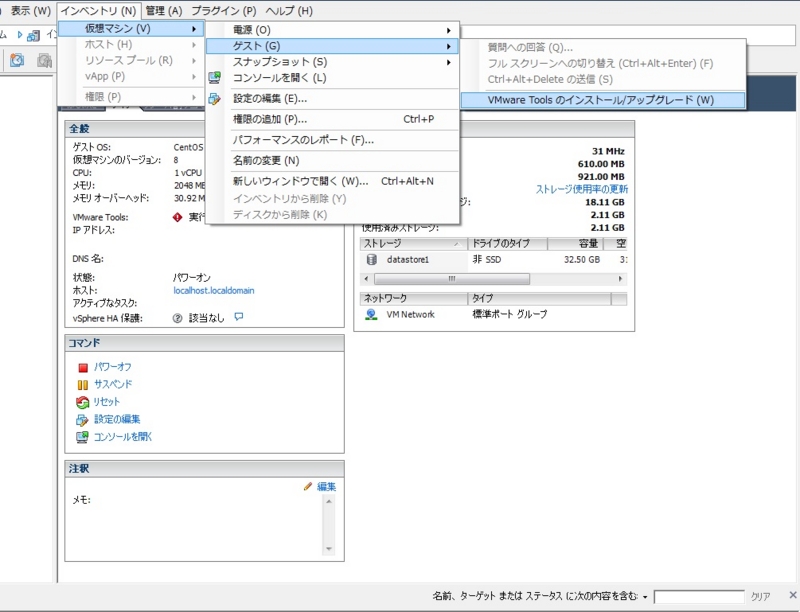Image resolution: width=800 pixels, height=612 pixels.
Task: Click the yellow suspend pause icon
Action: pyautogui.click(x=83, y=385)
